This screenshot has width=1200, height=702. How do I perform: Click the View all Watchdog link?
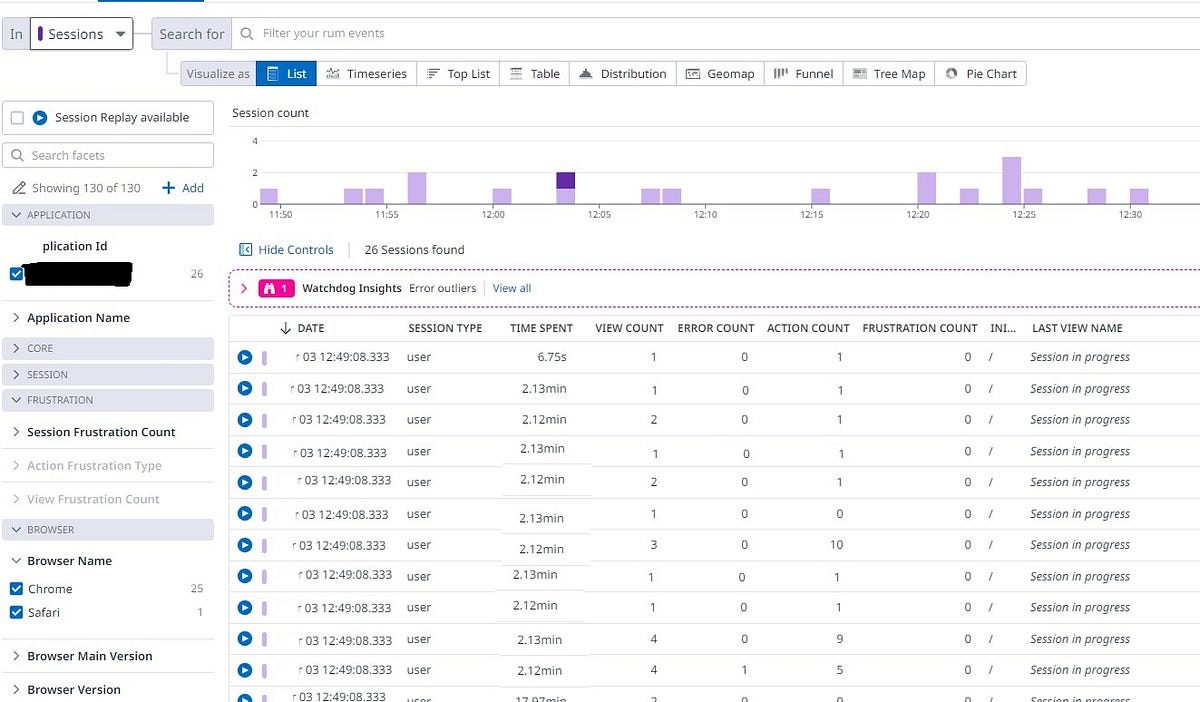pyautogui.click(x=511, y=288)
